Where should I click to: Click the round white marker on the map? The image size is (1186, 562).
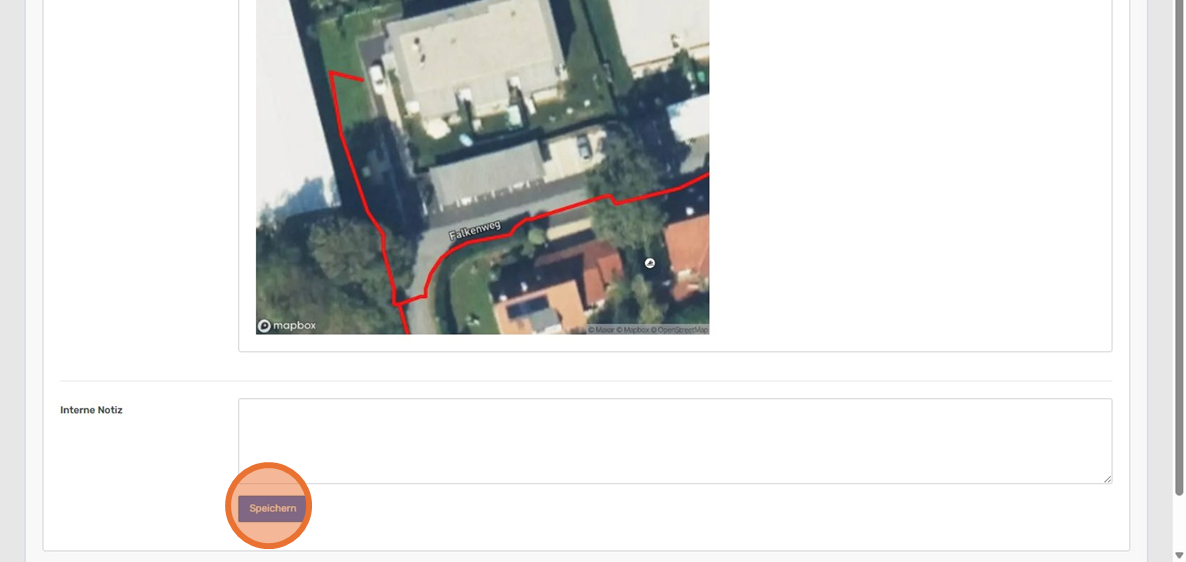pyautogui.click(x=649, y=263)
